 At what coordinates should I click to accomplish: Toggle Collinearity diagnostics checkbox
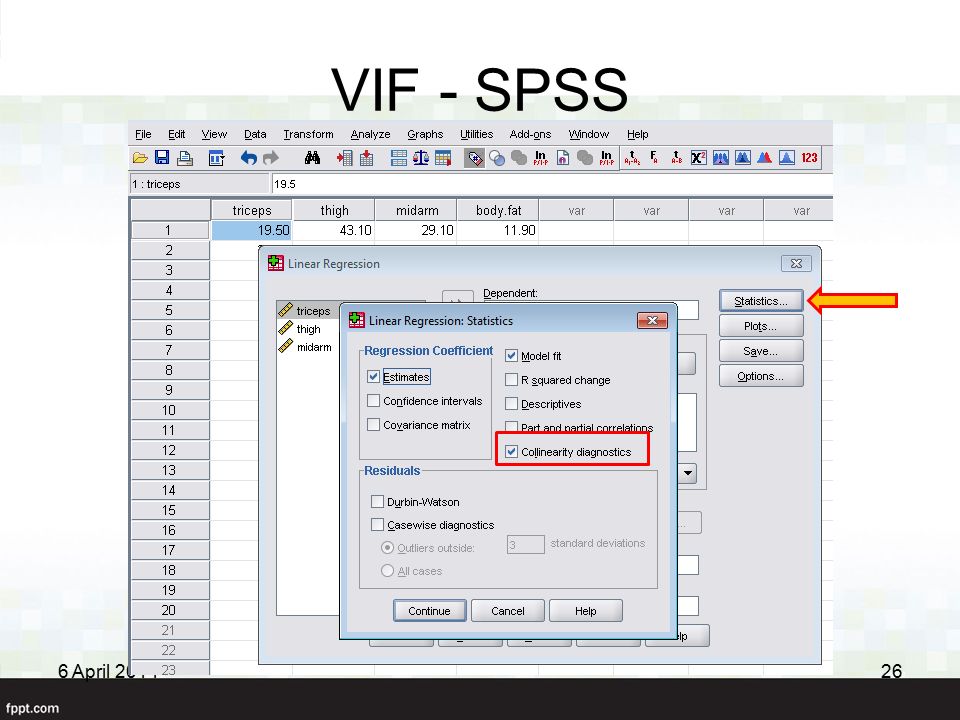[x=511, y=452]
